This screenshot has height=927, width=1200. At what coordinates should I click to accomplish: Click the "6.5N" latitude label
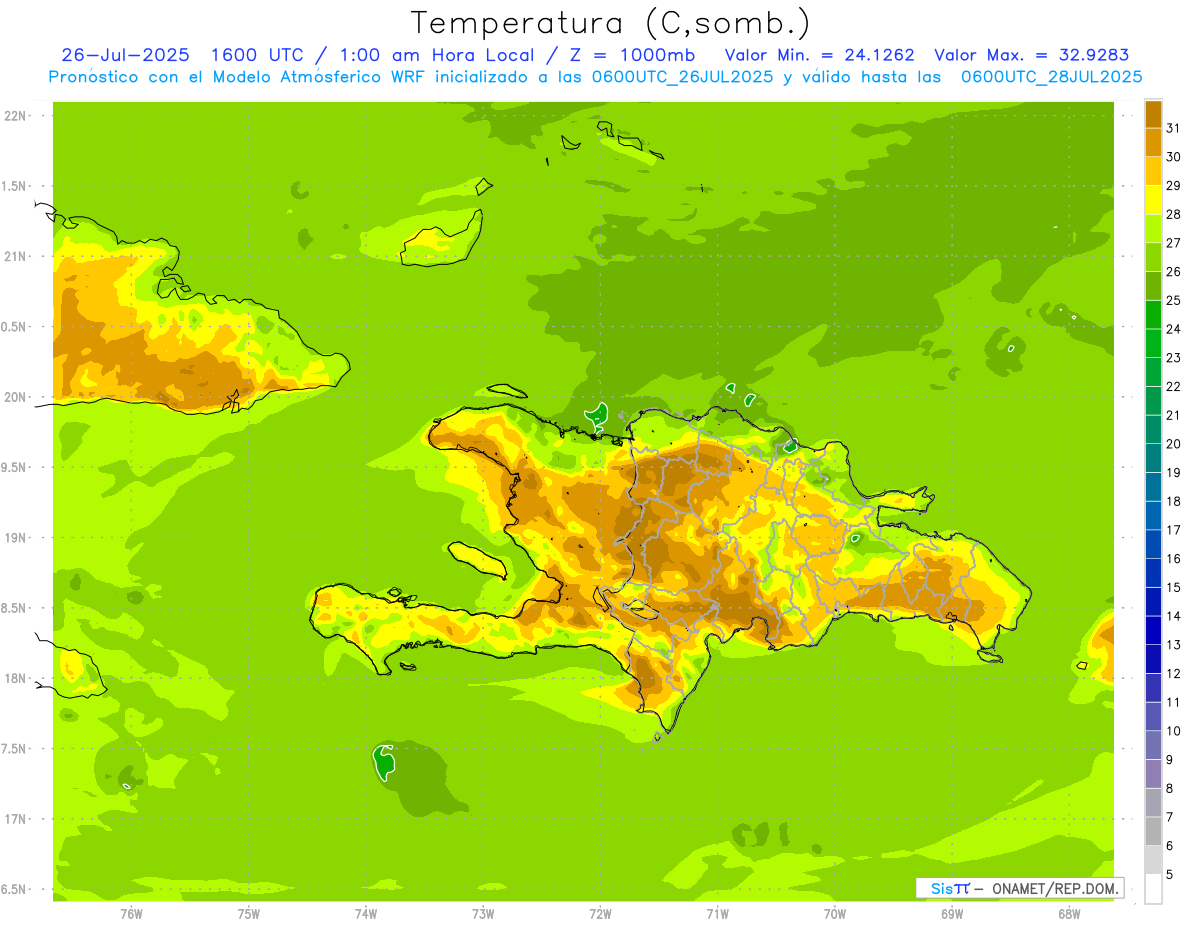click(14, 890)
